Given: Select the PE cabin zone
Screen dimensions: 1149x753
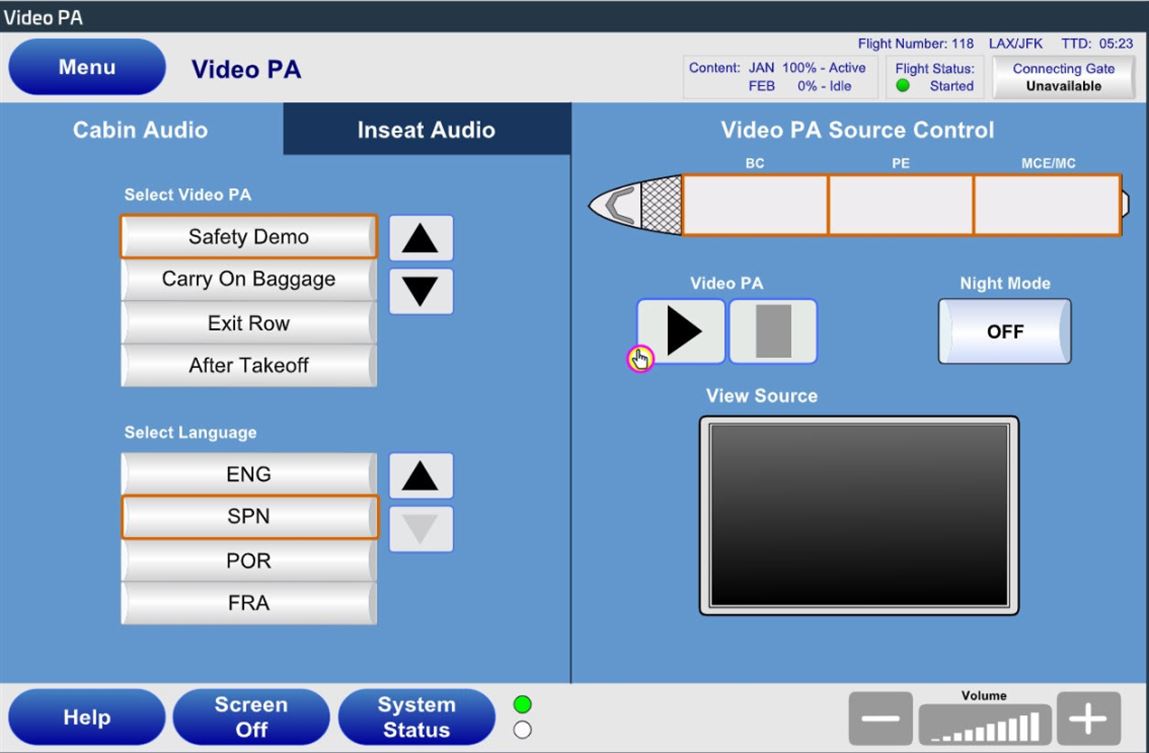Looking at the screenshot, I should (x=900, y=205).
